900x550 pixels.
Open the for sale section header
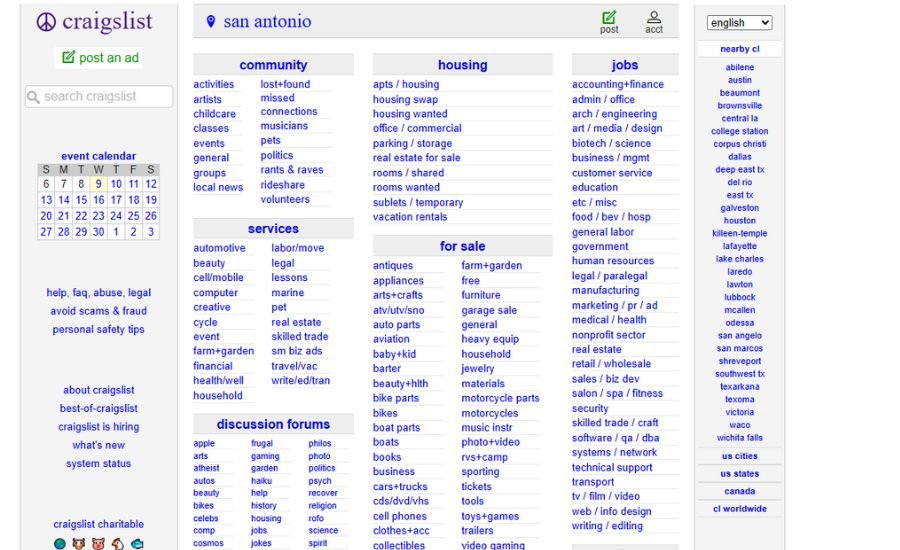(463, 246)
